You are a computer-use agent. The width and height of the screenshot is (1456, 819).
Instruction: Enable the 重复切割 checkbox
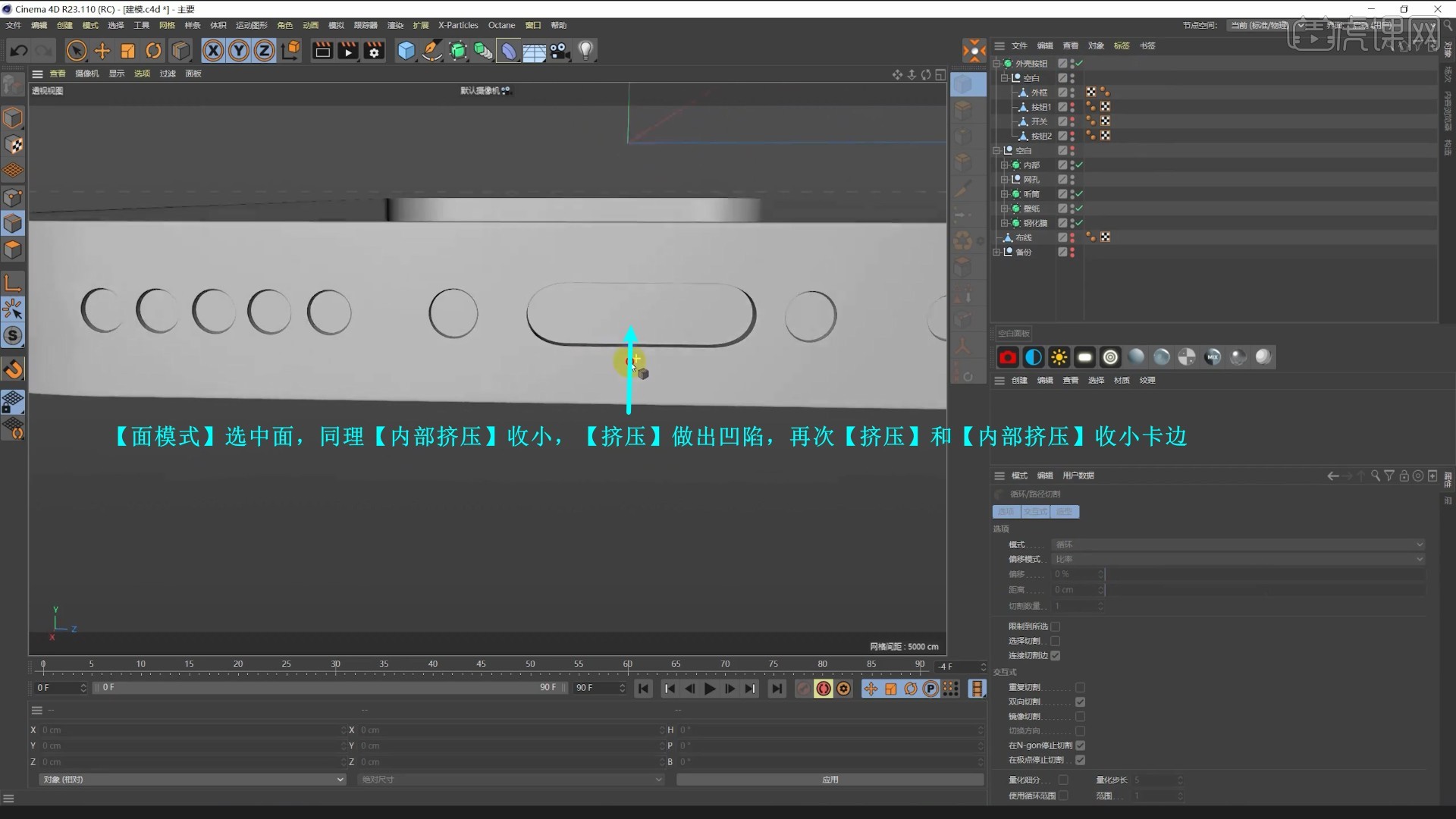click(1081, 687)
